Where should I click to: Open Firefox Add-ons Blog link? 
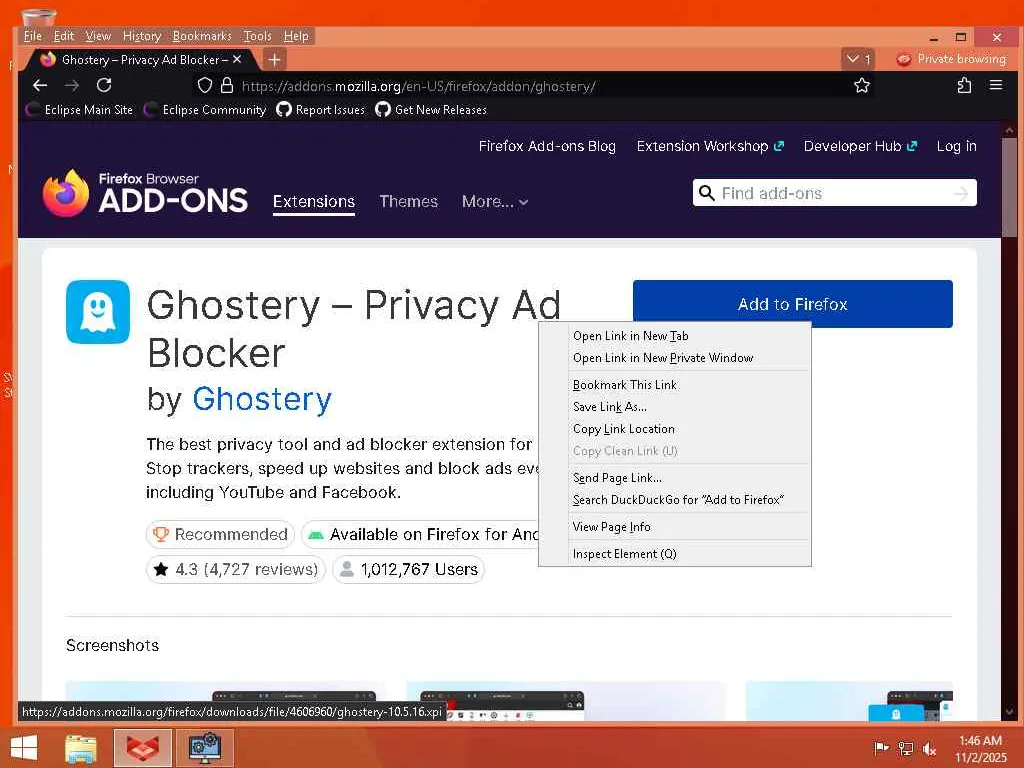[x=547, y=146]
